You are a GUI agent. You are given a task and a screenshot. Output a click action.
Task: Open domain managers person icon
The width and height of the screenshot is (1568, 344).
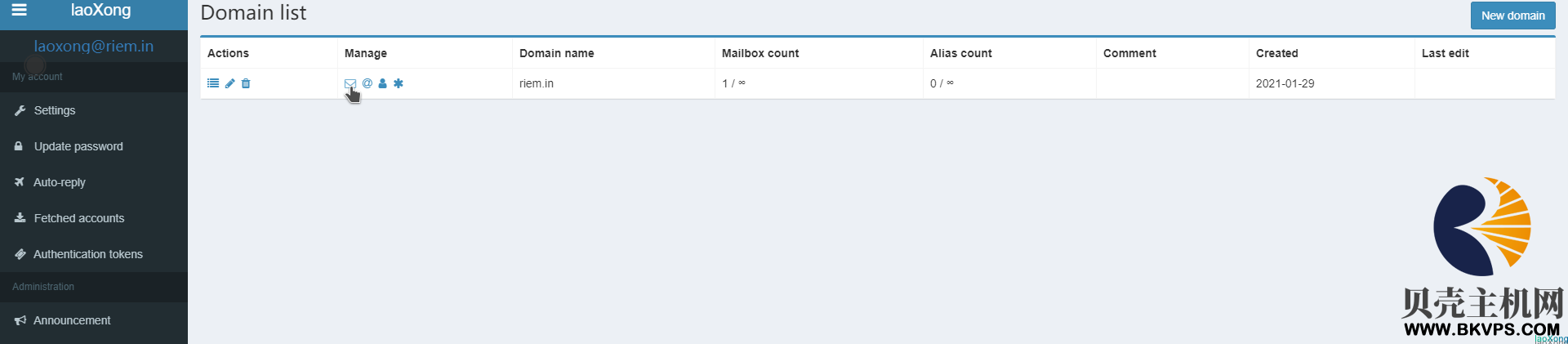click(x=382, y=83)
